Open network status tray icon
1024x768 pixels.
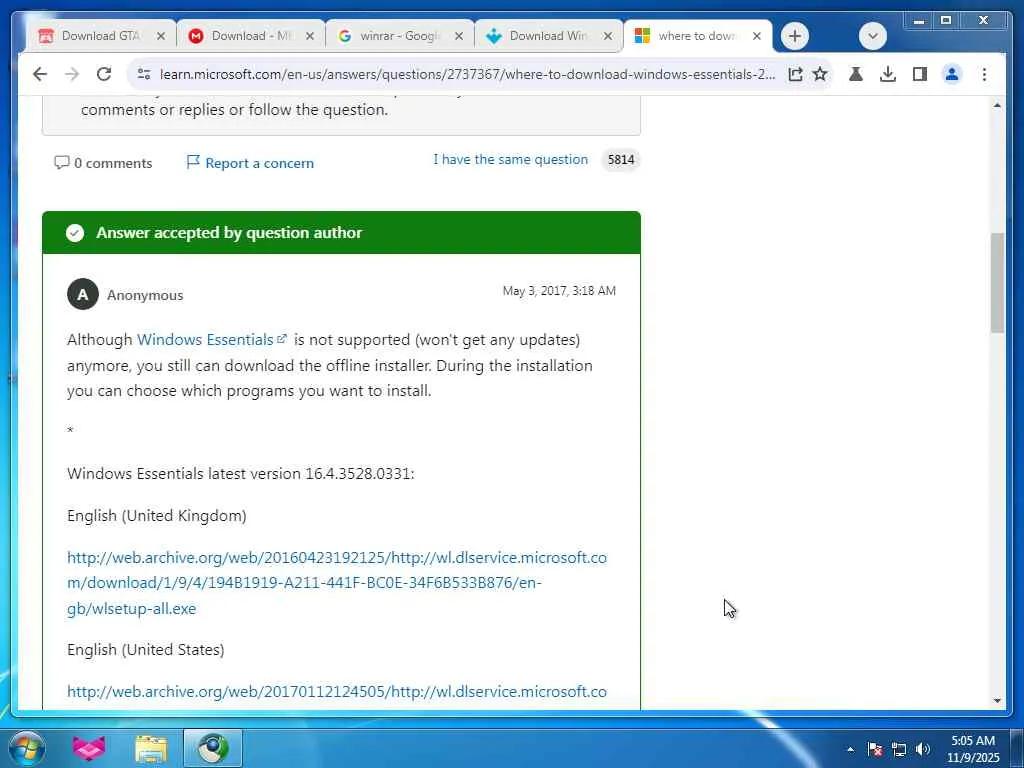(x=899, y=749)
